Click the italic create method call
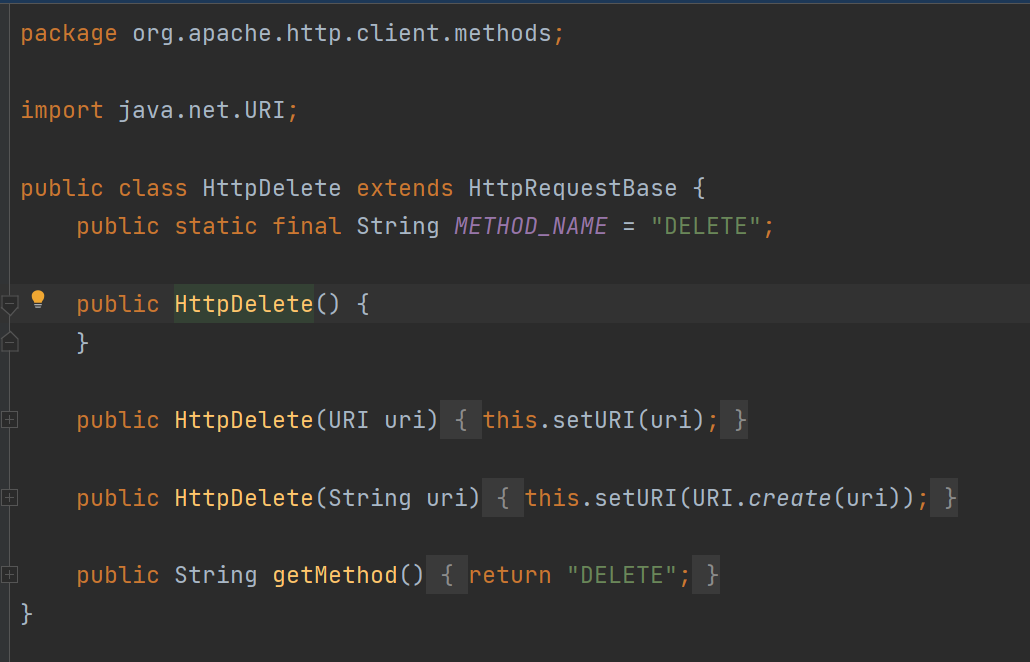Image resolution: width=1030 pixels, height=662 pixels. tap(789, 497)
